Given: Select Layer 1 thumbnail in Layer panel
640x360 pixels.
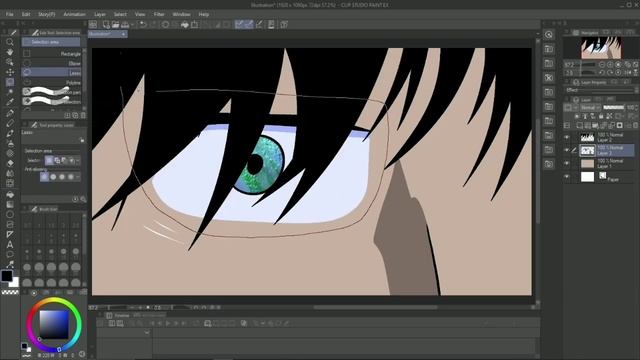Looking at the screenshot, I should pyautogui.click(x=587, y=164).
